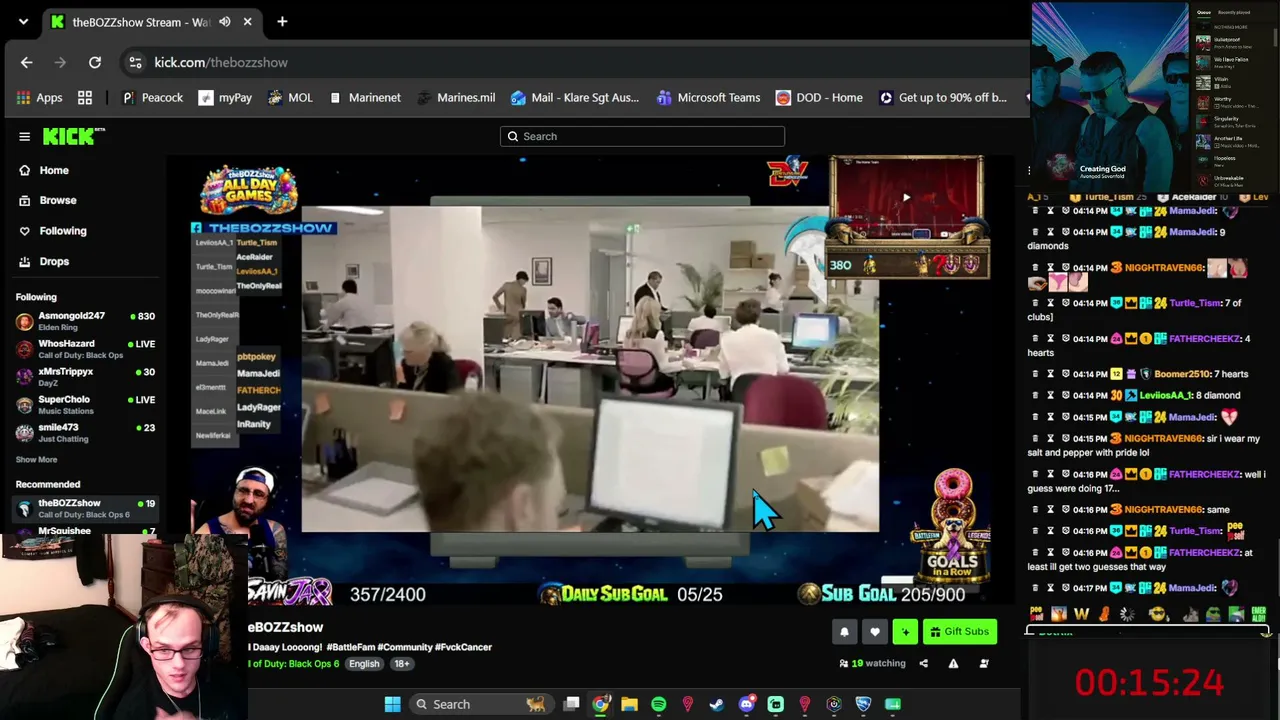Open the MOL bookmark
1280x720 pixels.
point(290,98)
